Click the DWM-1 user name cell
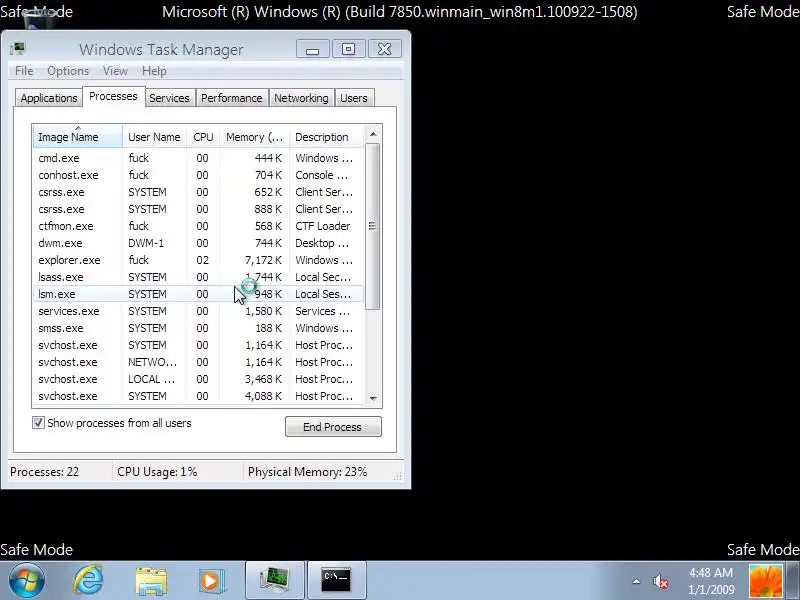800x600 pixels. pyautogui.click(x=146, y=243)
